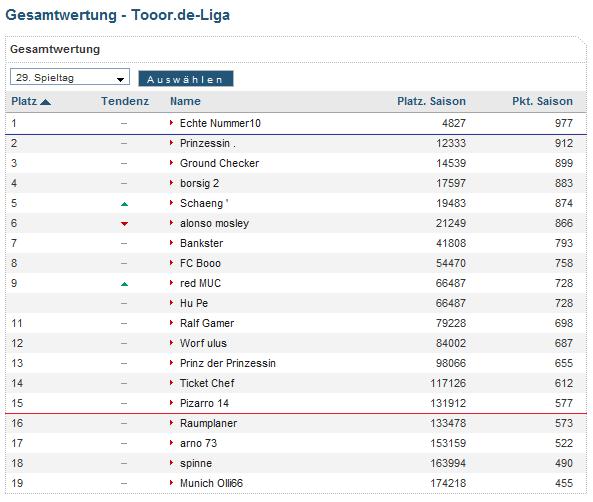
Task: Click green up-trend arrow in red MUC row
Action: tap(124, 284)
